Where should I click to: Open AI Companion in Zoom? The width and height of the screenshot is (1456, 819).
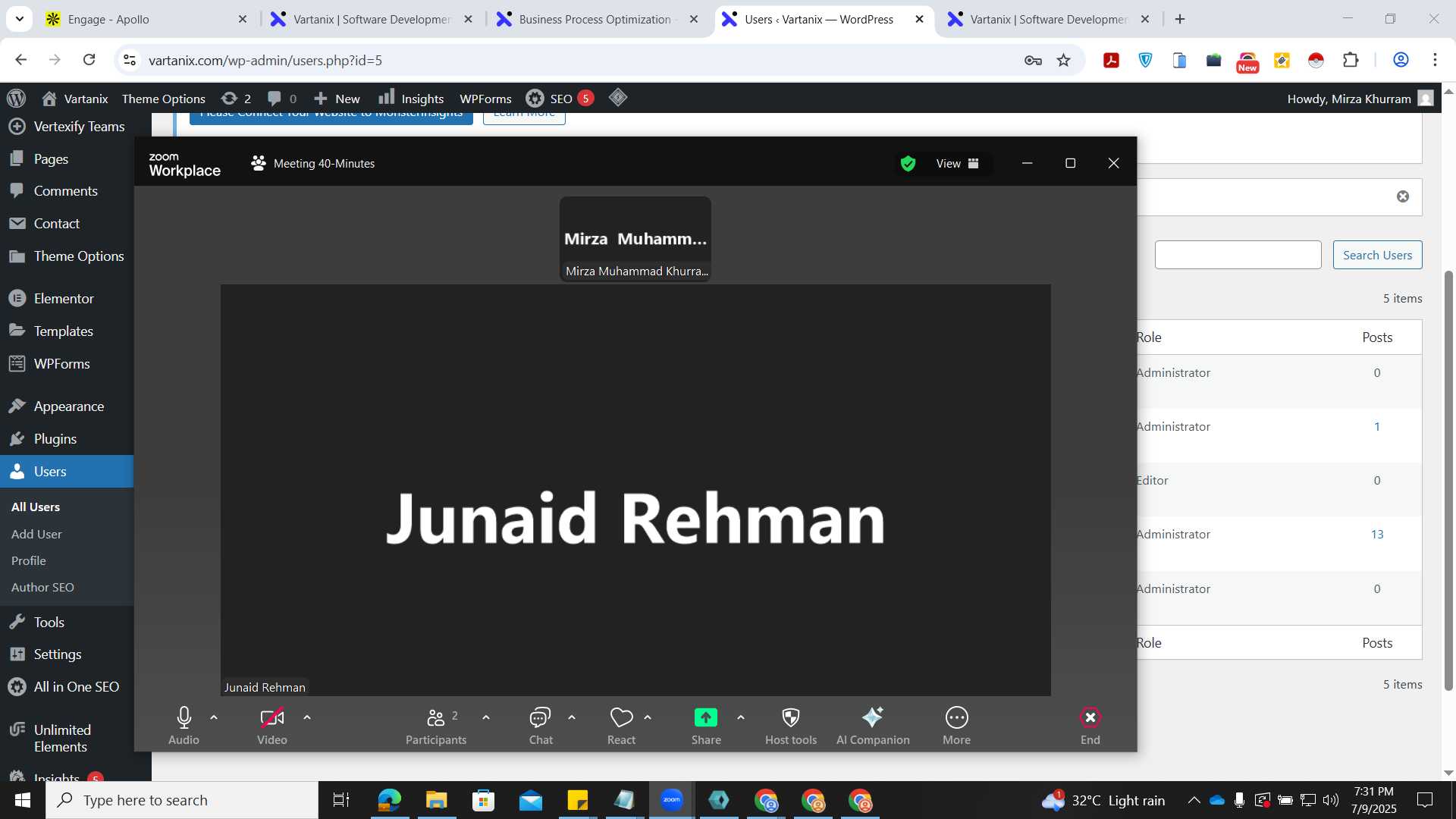pos(873,725)
